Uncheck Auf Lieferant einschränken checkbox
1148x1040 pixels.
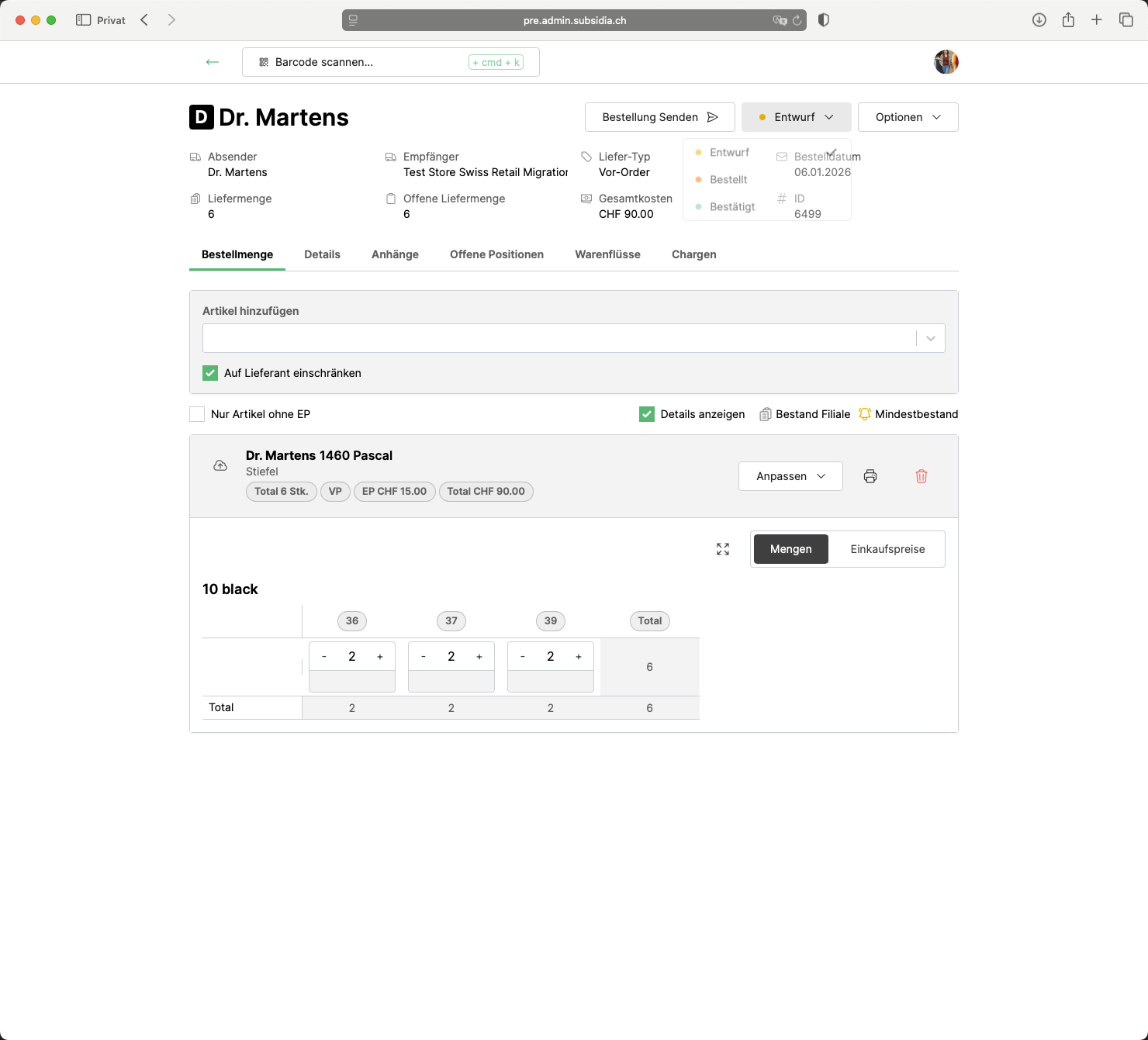click(x=210, y=373)
